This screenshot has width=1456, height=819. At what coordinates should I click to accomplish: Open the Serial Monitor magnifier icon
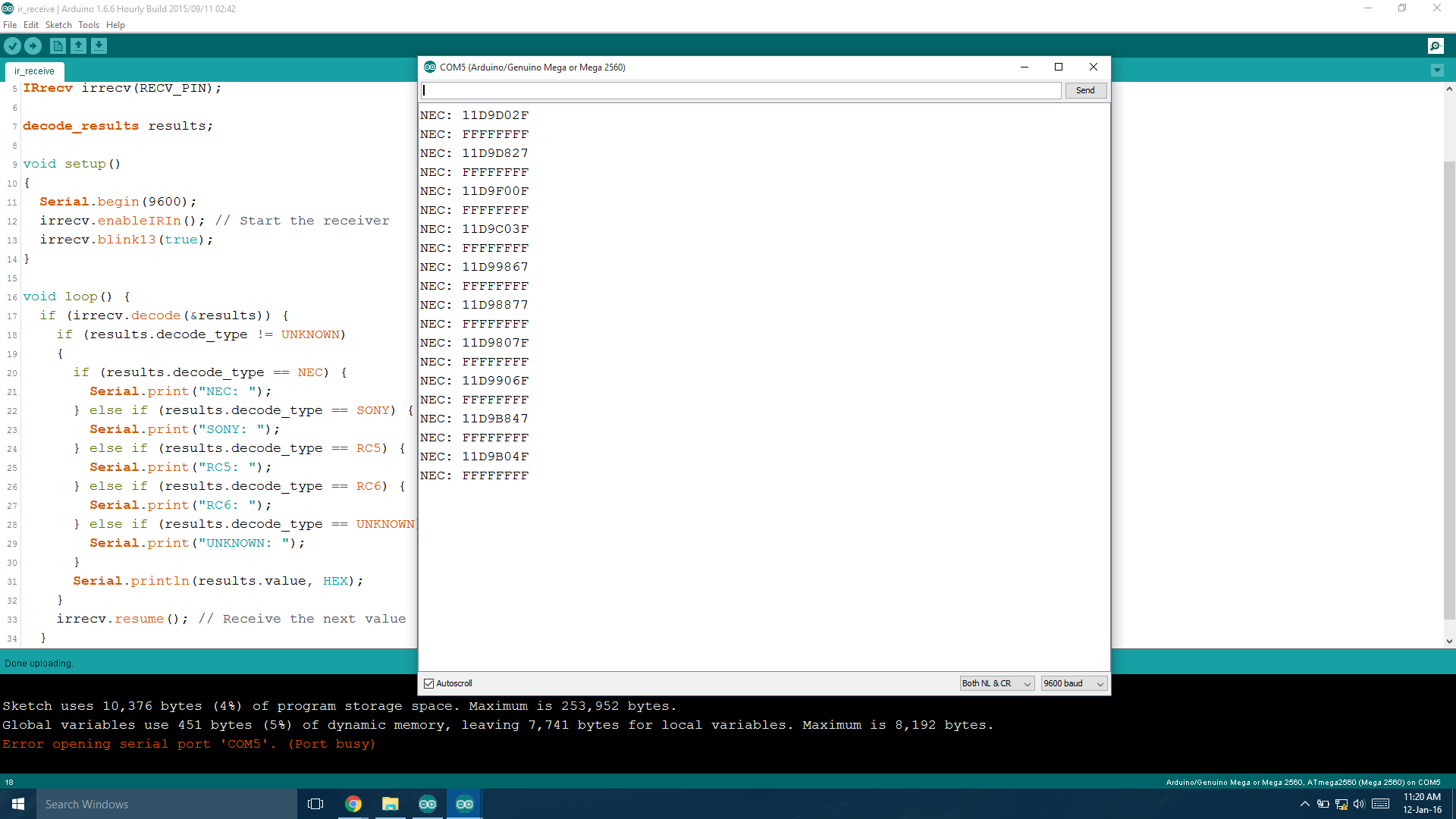coord(1436,46)
